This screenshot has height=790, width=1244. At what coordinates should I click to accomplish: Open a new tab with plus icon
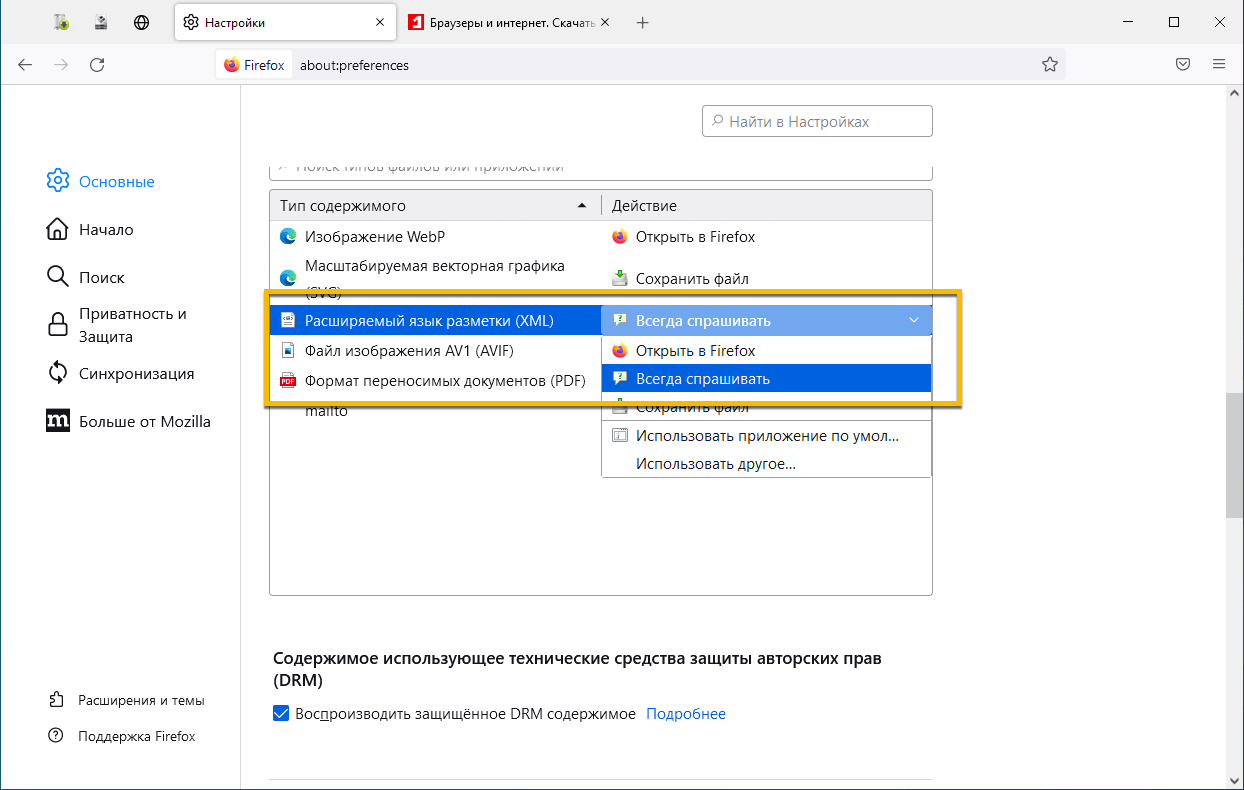[x=643, y=22]
